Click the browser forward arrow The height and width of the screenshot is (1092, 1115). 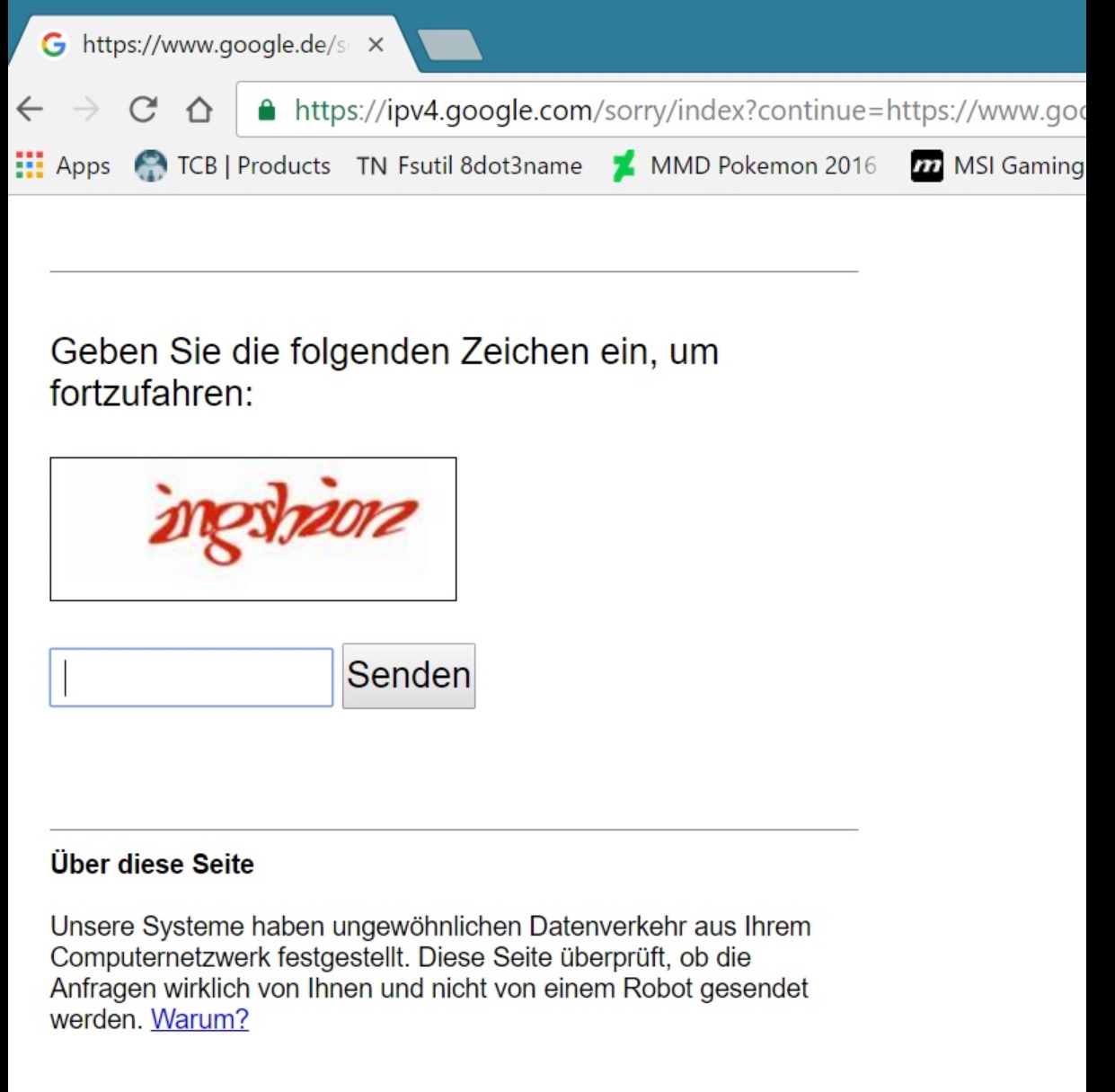pyautogui.click(x=86, y=110)
